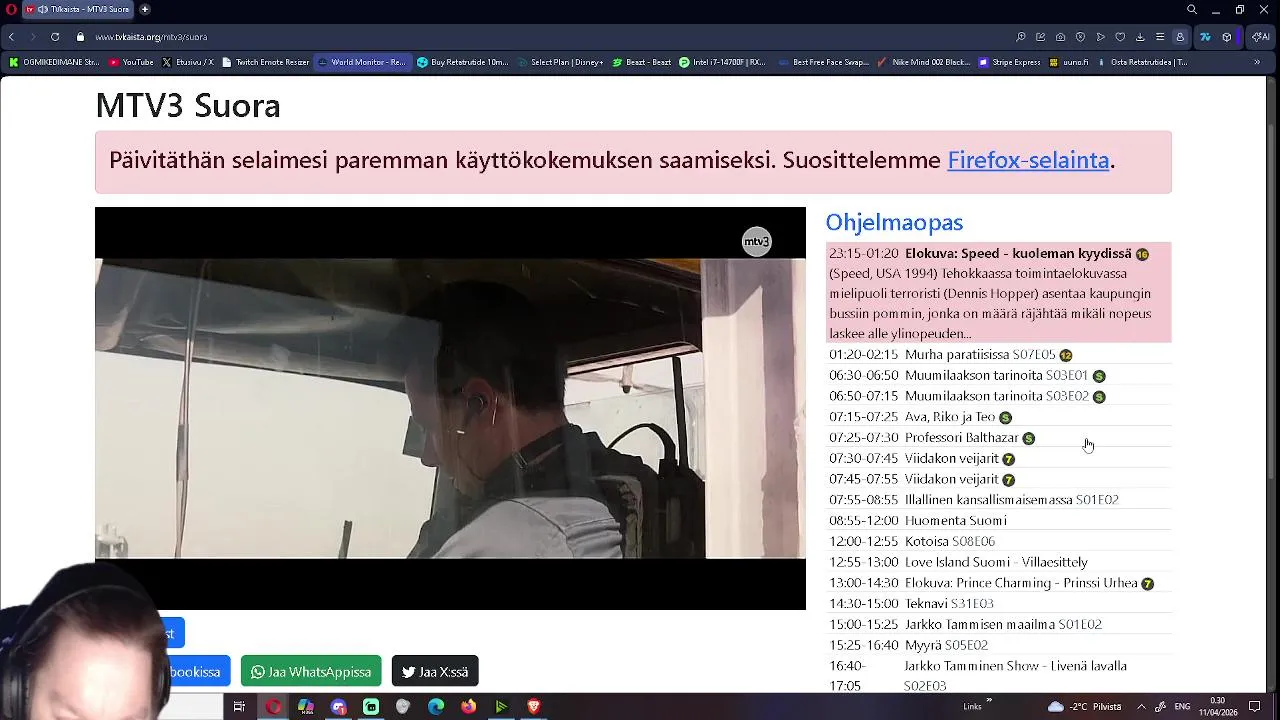Select Elokuva: Prince Charming program
Screen dimensions: 1280x720
point(998,583)
